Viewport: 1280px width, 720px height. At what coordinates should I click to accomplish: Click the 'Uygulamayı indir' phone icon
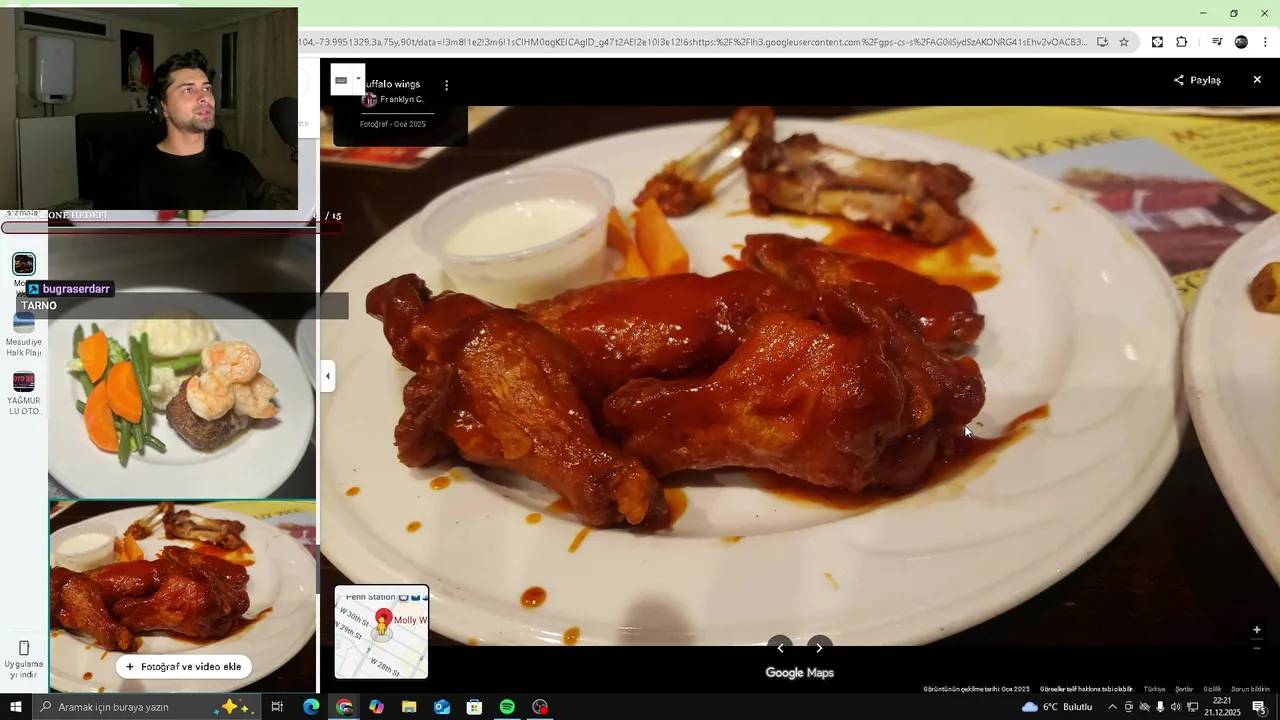(24, 648)
